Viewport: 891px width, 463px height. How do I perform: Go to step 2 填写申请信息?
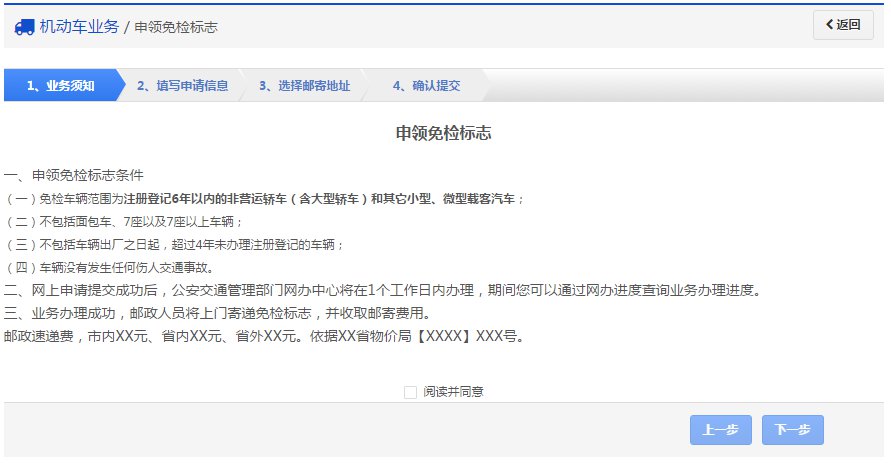pyautogui.click(x=182, y=86)
